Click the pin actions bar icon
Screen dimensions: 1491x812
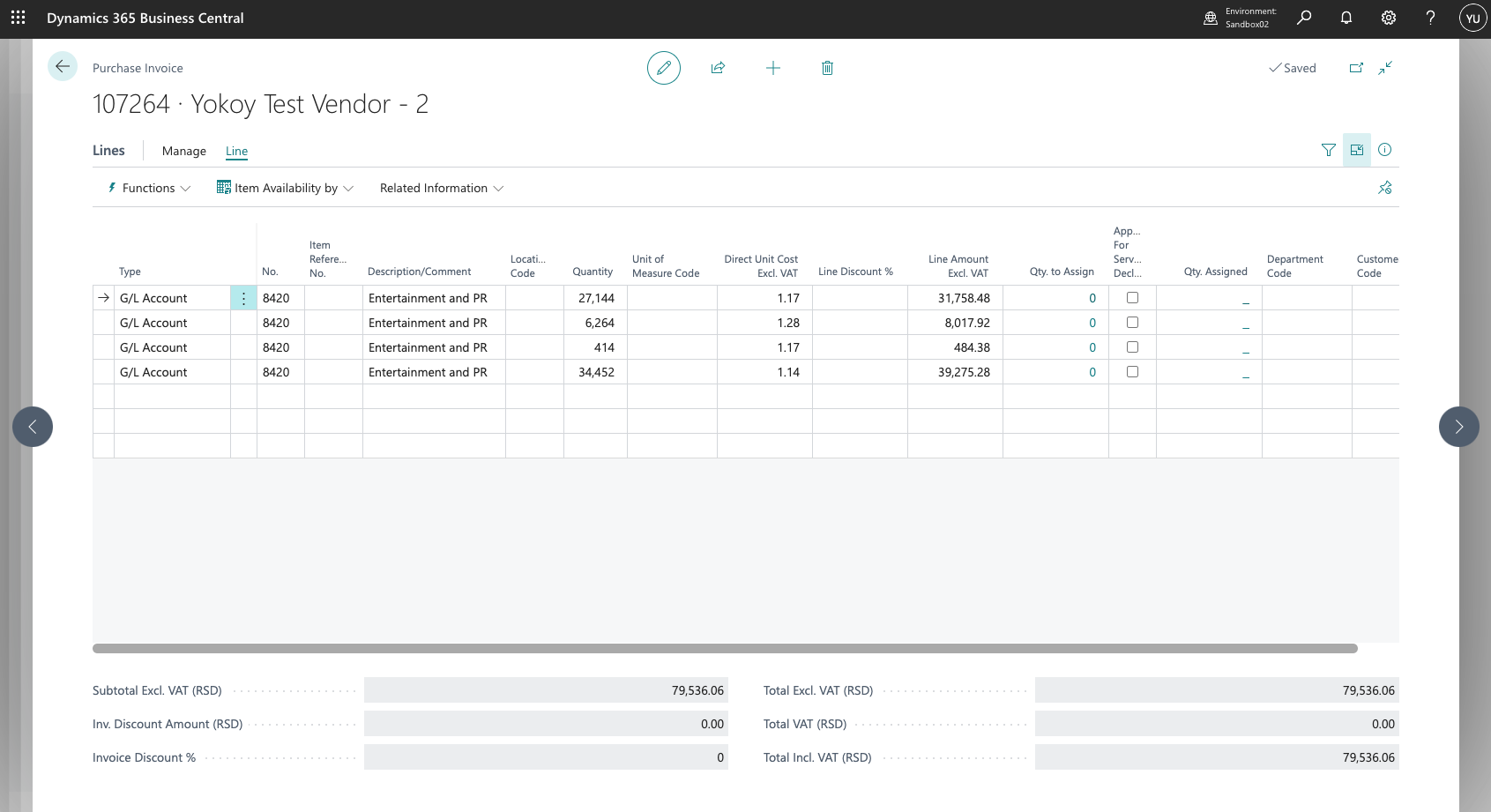(1385, 188)
